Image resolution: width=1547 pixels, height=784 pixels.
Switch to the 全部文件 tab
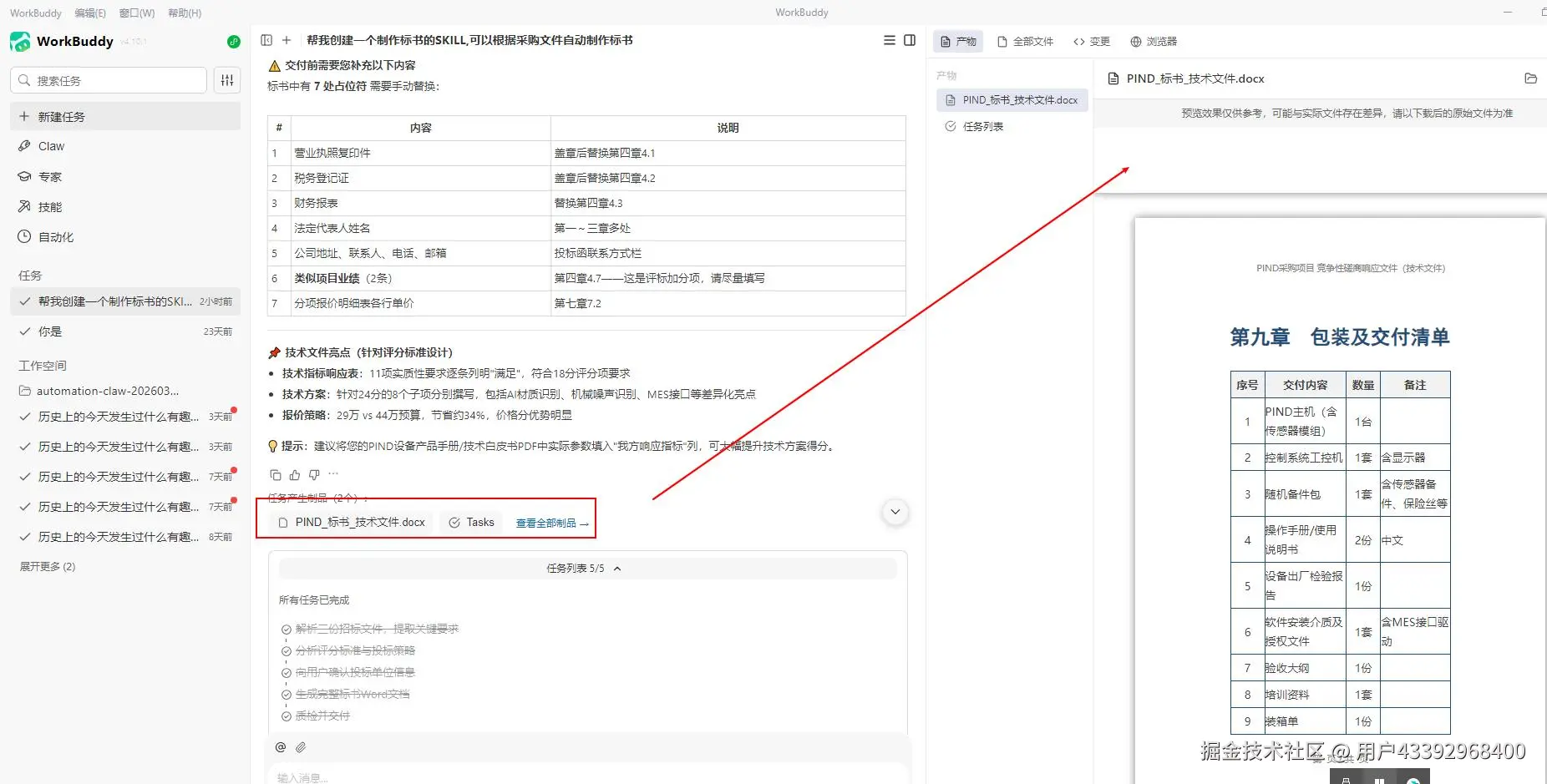tap(1025, 41)
